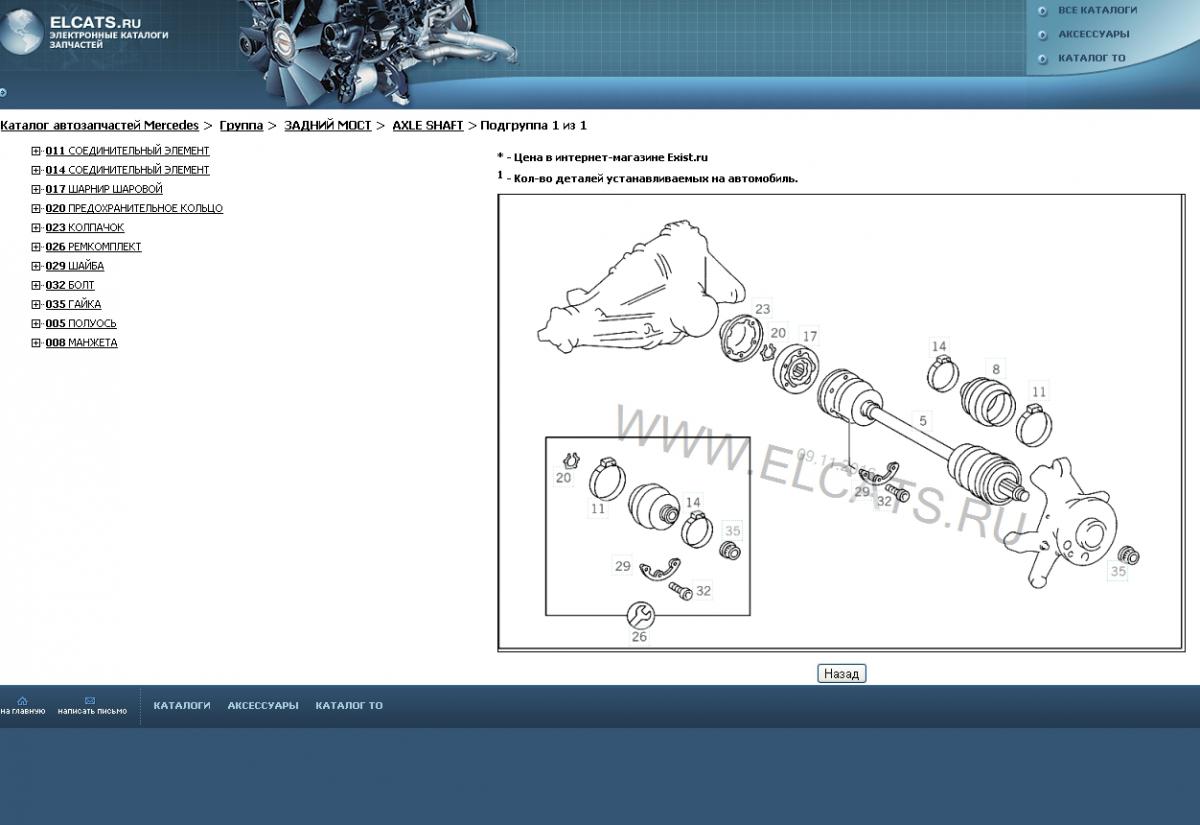Viewport: 1200px width, 825px height.
Task: Click the ELCATS.RU globe logo
Action: click(22, 33)
